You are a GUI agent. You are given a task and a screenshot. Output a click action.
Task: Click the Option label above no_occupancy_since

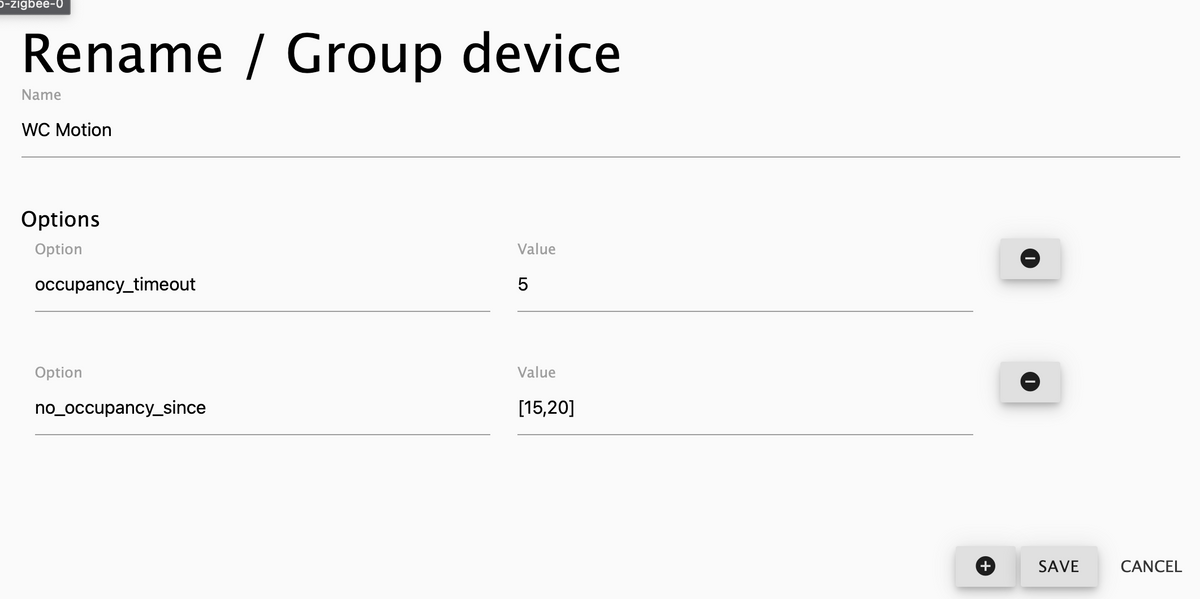point(58,372)
